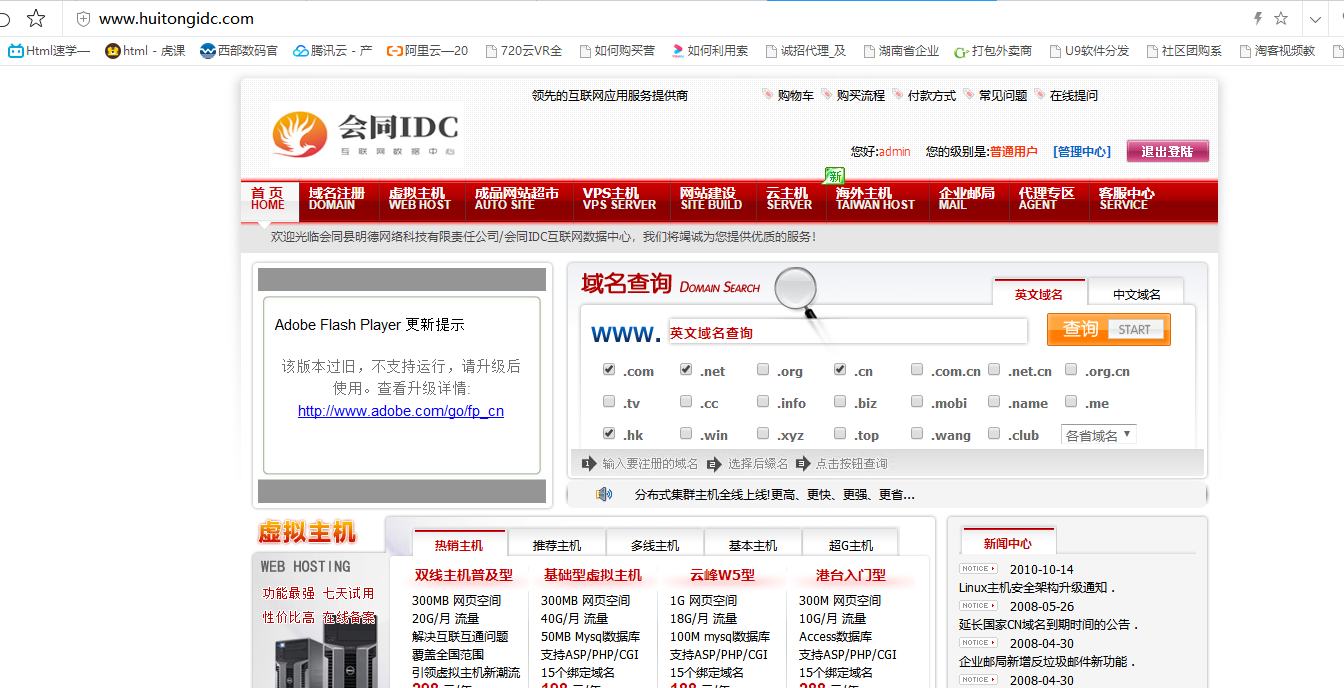Expand the 各省域名 dropdown

click(1098, 435)
